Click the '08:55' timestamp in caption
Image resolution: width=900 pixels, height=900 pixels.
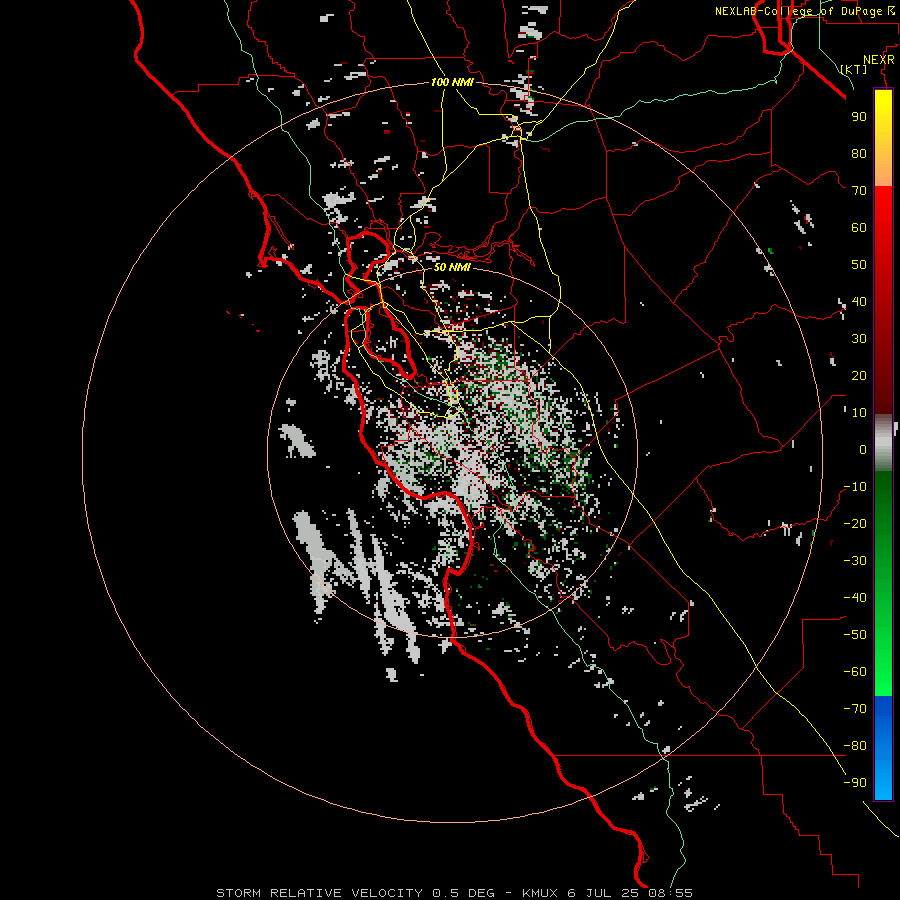[670, 893]
